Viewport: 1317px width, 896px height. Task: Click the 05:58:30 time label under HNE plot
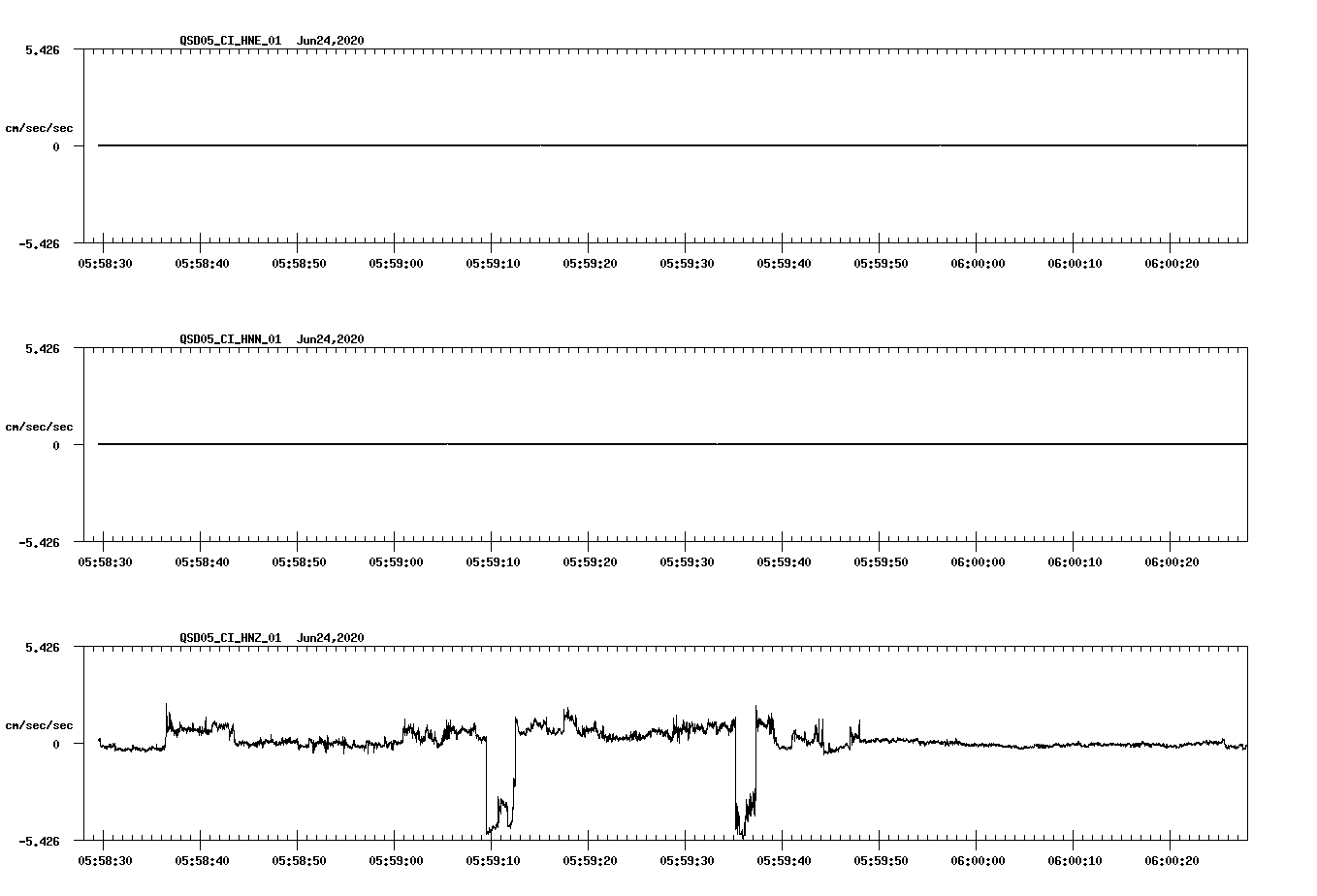pyautogui.click(x=105, y=263)
